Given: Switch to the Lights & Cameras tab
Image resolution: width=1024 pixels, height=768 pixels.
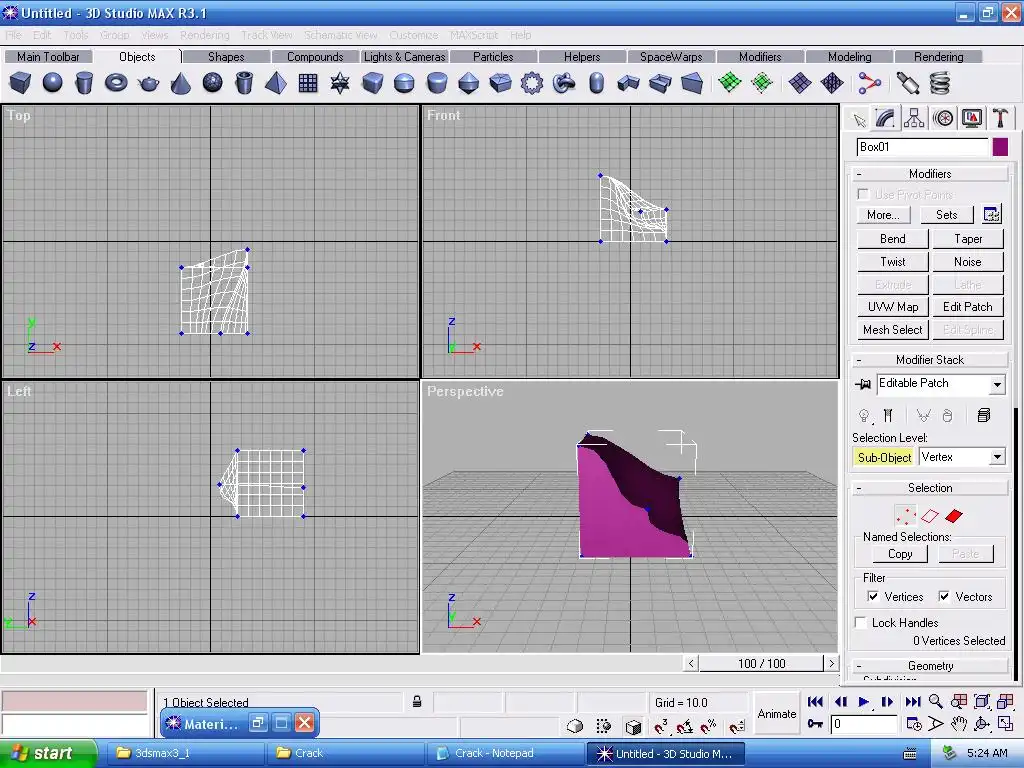Looking at the screenshot, I should coord(404,57).
